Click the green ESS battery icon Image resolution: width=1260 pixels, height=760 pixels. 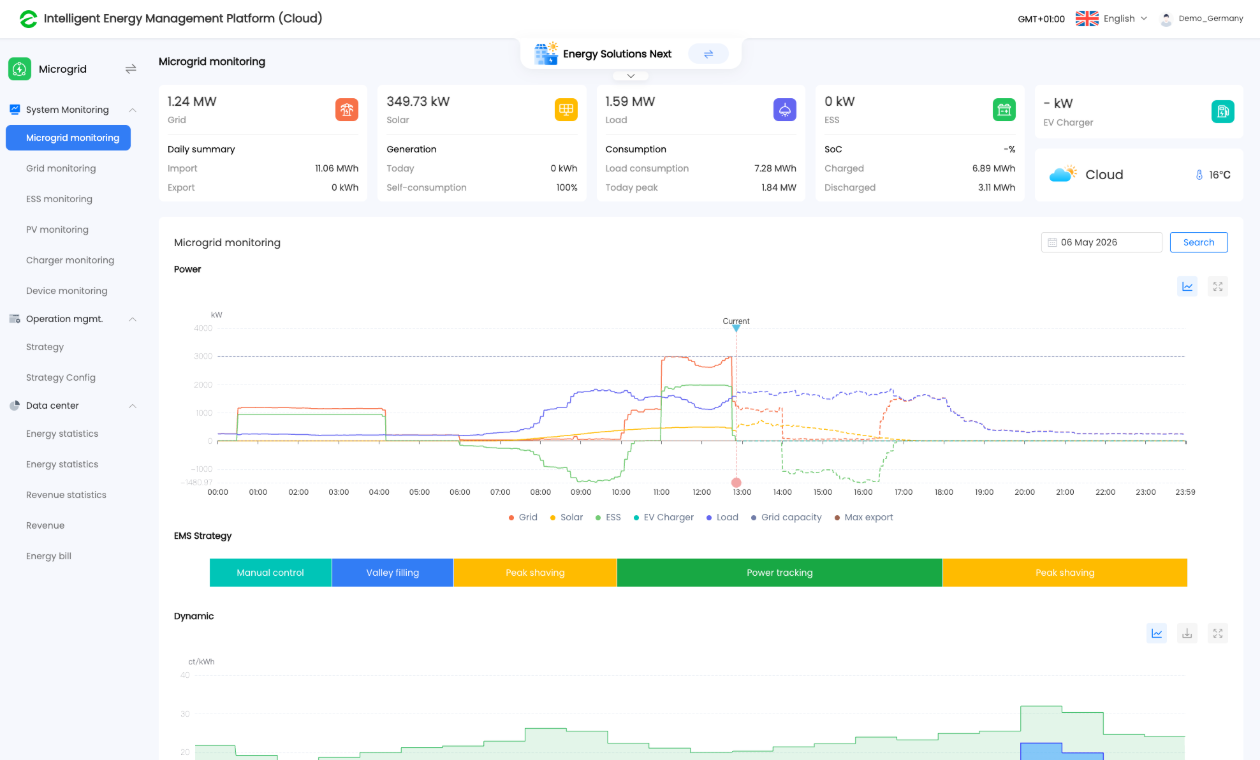pyautogui.click(x=1004, y=110)
